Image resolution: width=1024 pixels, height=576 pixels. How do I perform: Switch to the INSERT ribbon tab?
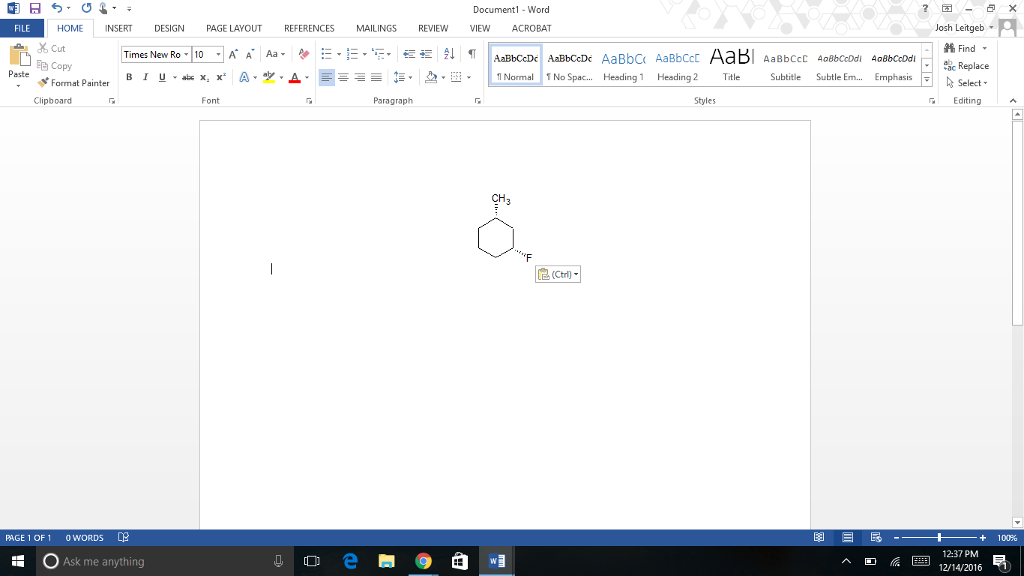(118, 28)
